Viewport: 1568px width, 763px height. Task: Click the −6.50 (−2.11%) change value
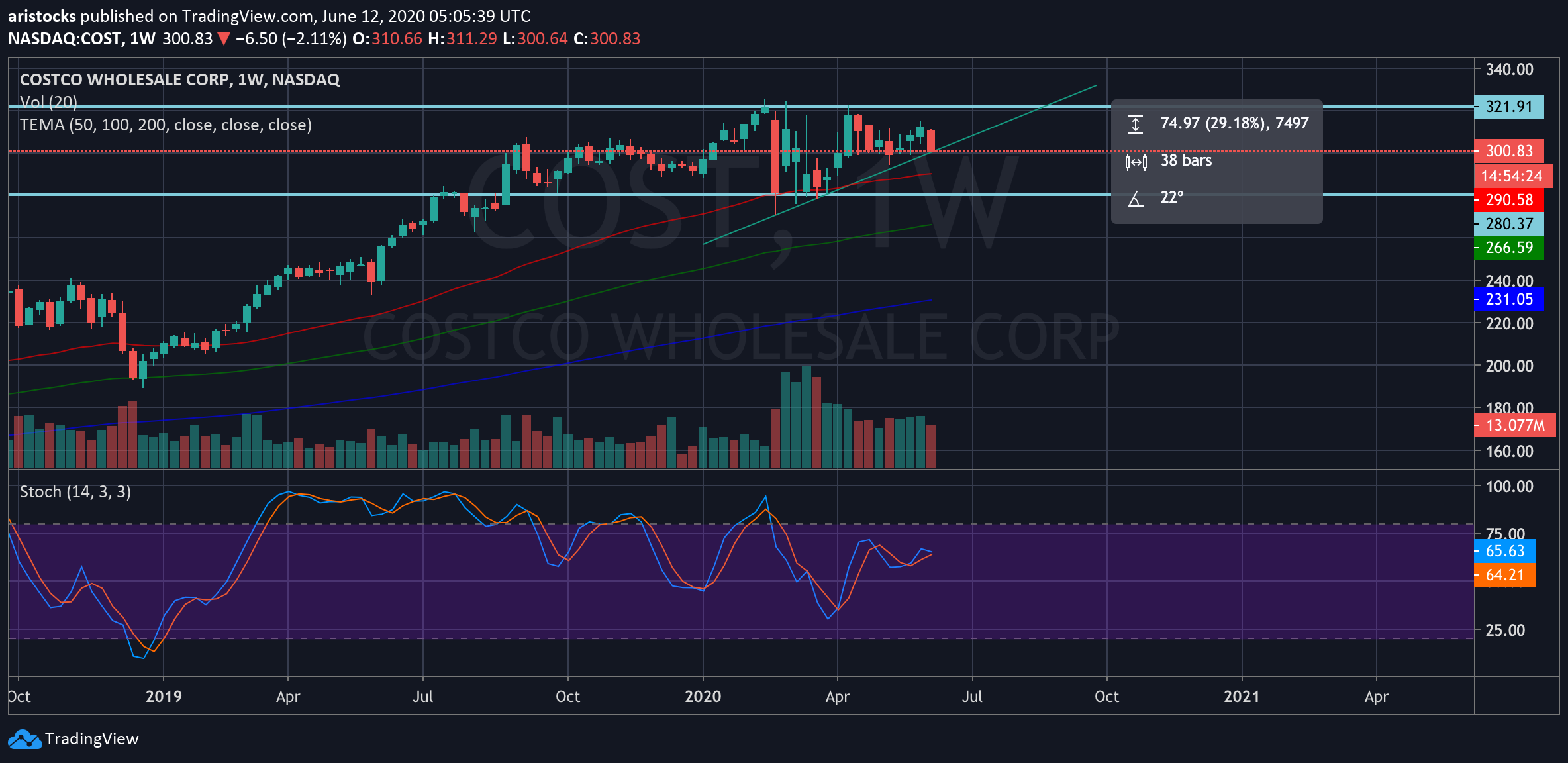click(x=291, y=39)
